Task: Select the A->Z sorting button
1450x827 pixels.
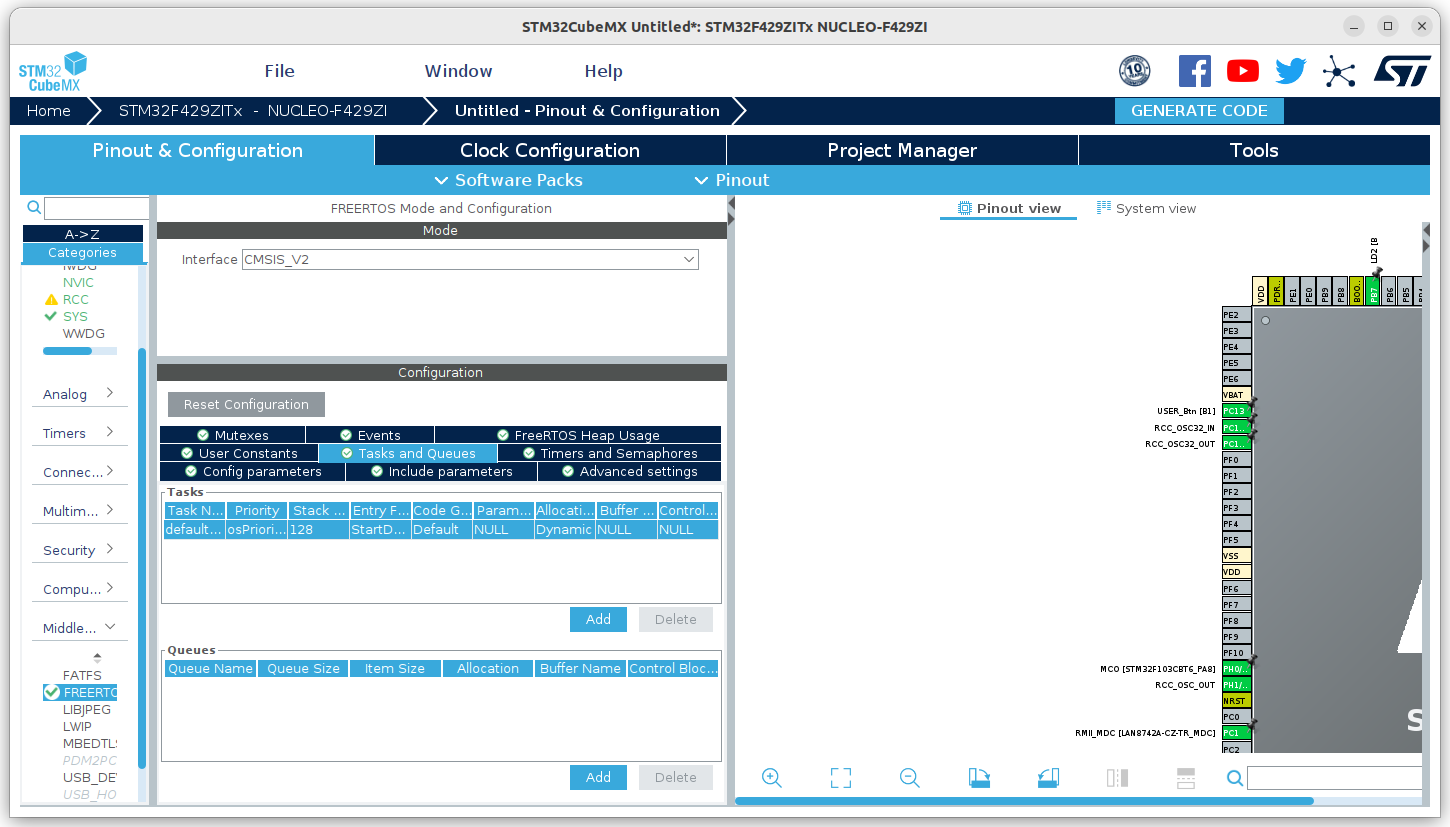Action: [83, 234]
